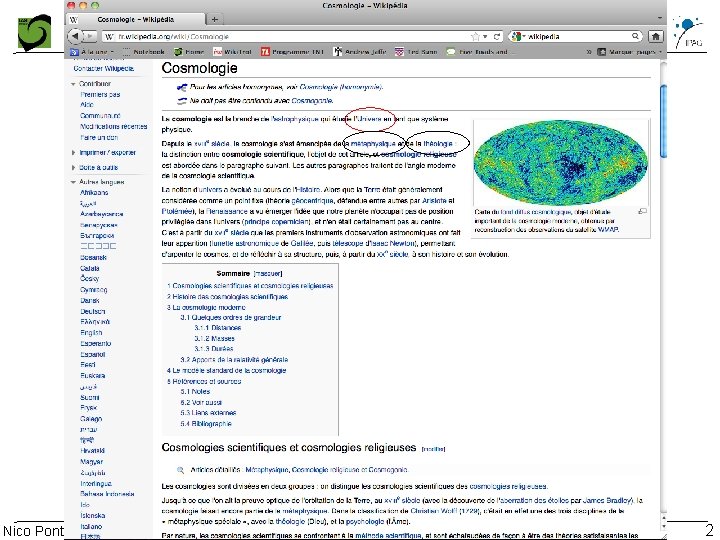The height and width of the screenshot is (540, 720).
Task: Select the 'Cosmologie – Wikipédia' tab
Action: (x=136, y=19)
